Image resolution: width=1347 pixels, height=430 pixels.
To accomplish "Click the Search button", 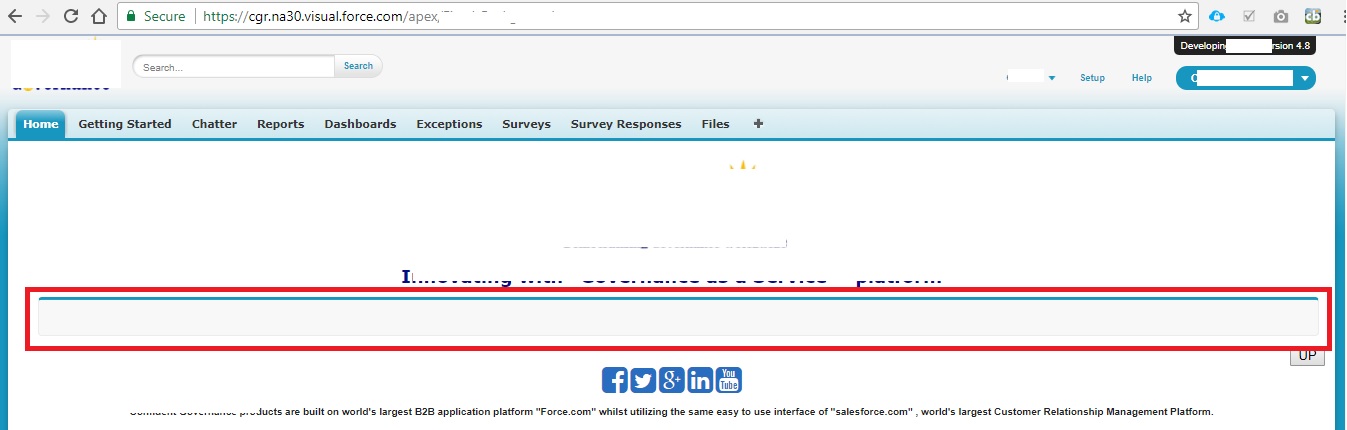I will coord(358,66).
